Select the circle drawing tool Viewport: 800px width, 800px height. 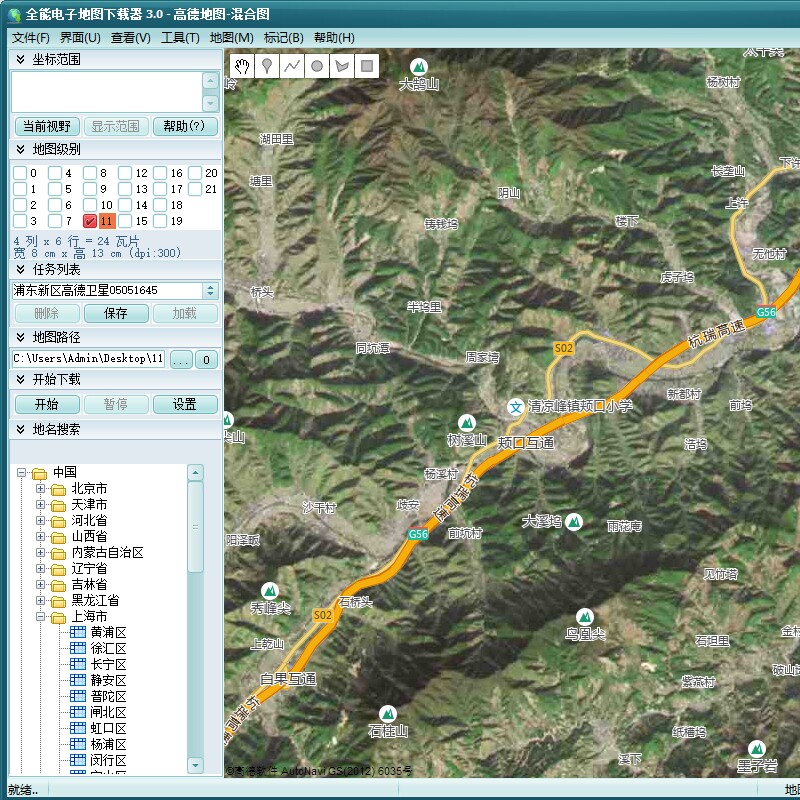tap(317, 66)
